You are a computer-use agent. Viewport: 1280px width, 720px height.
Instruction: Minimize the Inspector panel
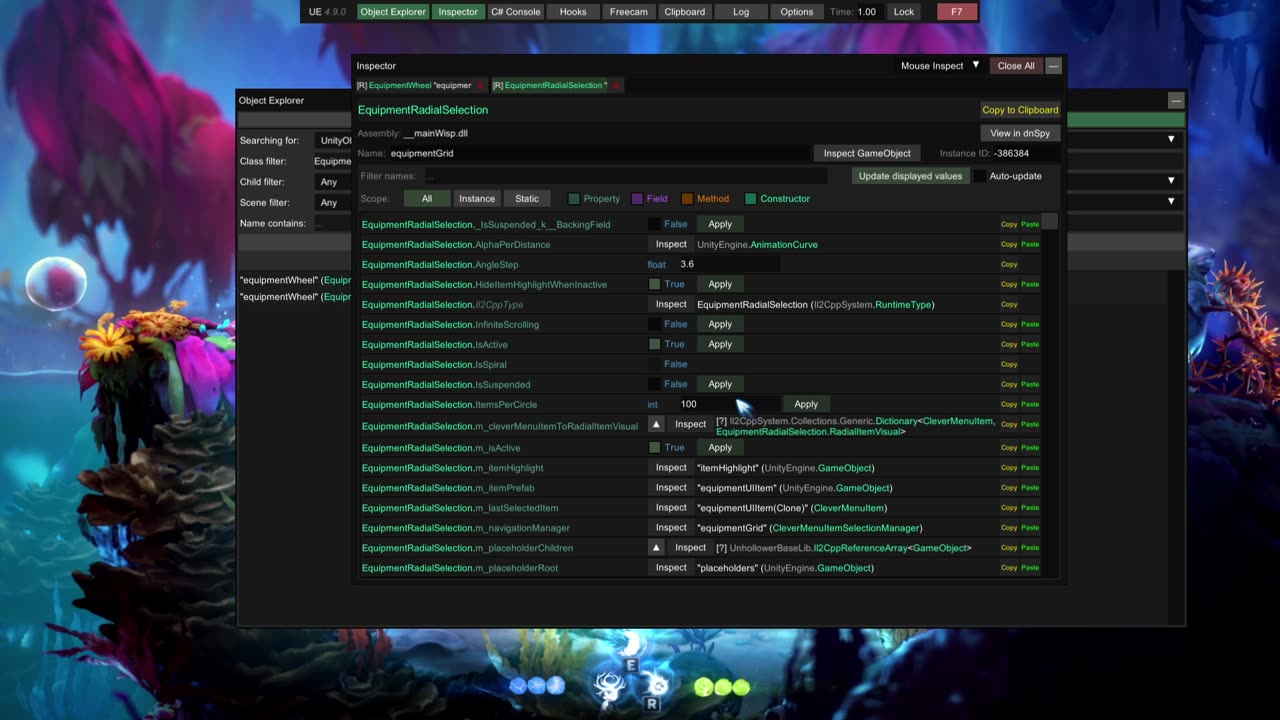click(x=1053, y=66)
